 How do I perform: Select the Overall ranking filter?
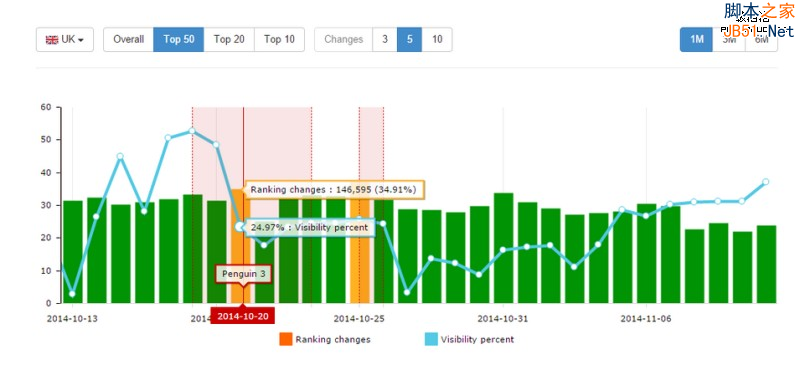[129, 39]
